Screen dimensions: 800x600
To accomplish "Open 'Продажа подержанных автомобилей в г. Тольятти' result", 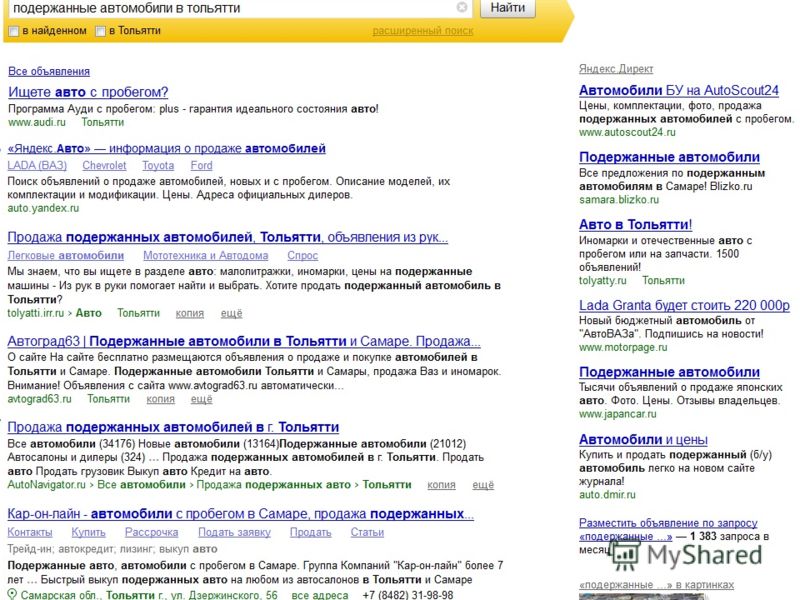I will (x=173, y=427).
